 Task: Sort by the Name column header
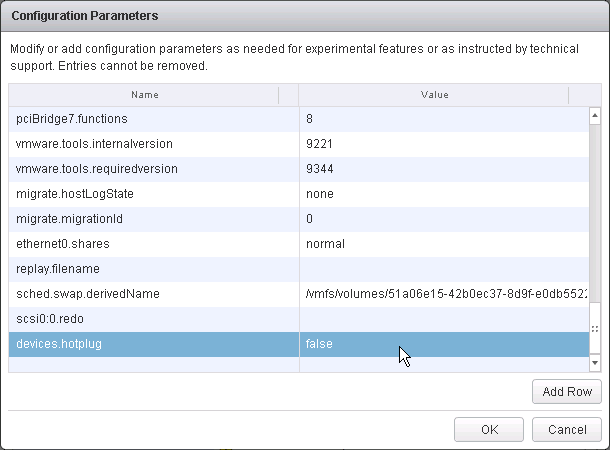(x=144, y=95)
